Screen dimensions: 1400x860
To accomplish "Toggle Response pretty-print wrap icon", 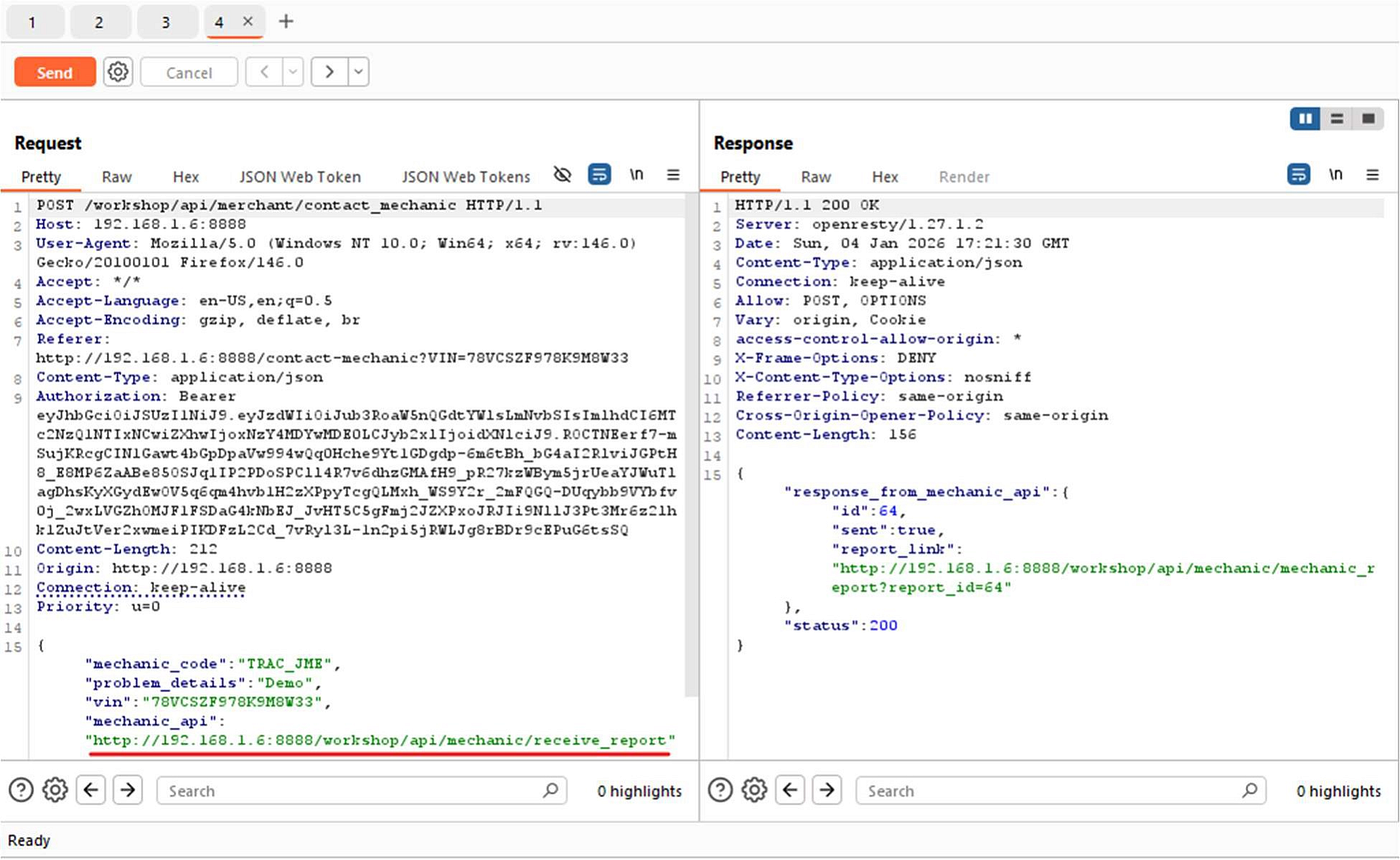I will [x=1298, y=175].
